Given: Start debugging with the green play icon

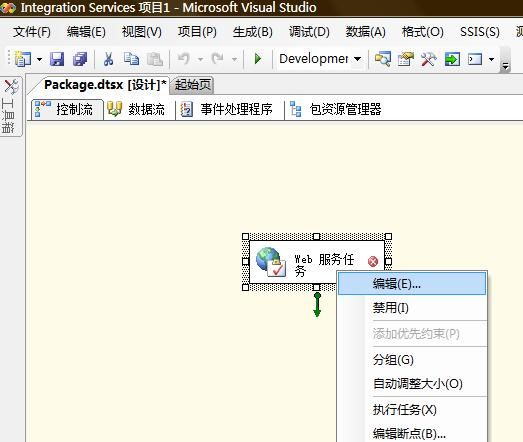Looking at the screenshot, I should [258, 59].
